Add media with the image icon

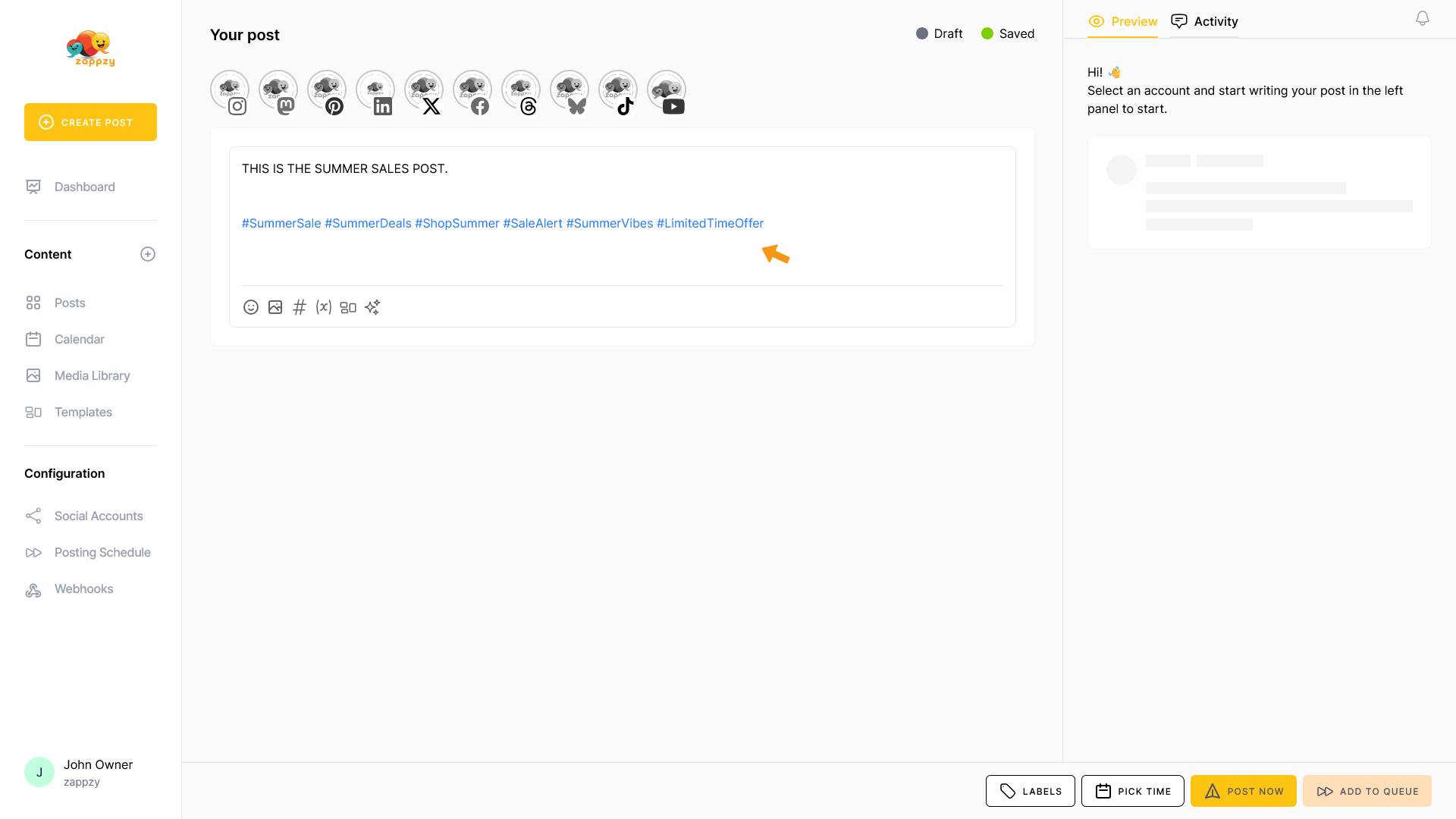pos(275,307)
